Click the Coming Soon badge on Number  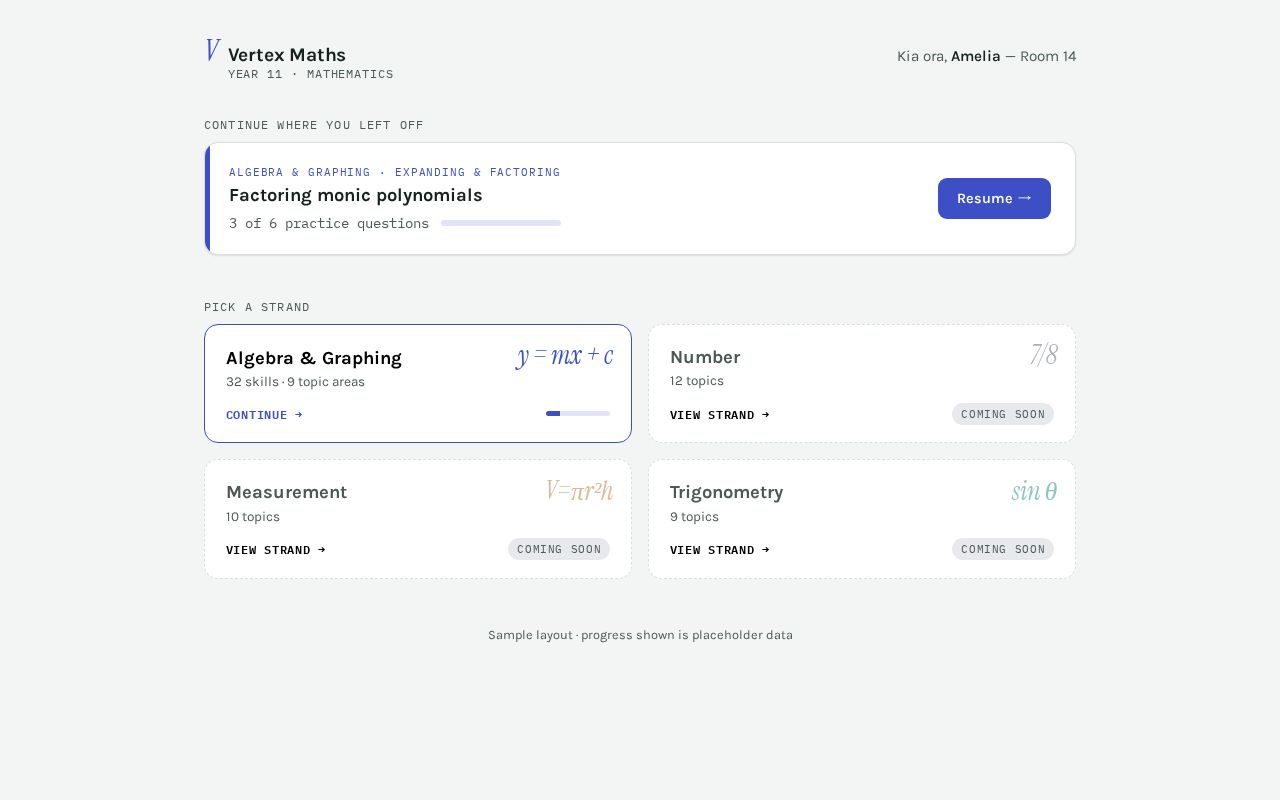click(x=1003, y=414)
